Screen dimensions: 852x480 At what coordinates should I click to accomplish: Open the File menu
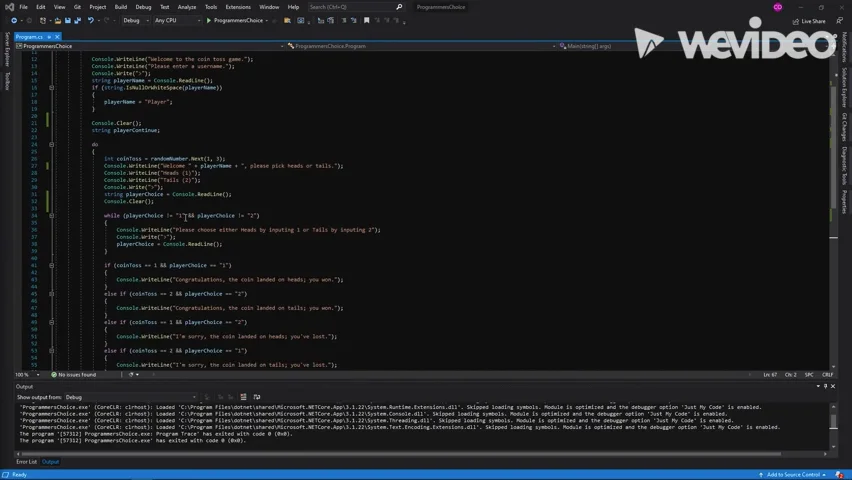(23, 7)
